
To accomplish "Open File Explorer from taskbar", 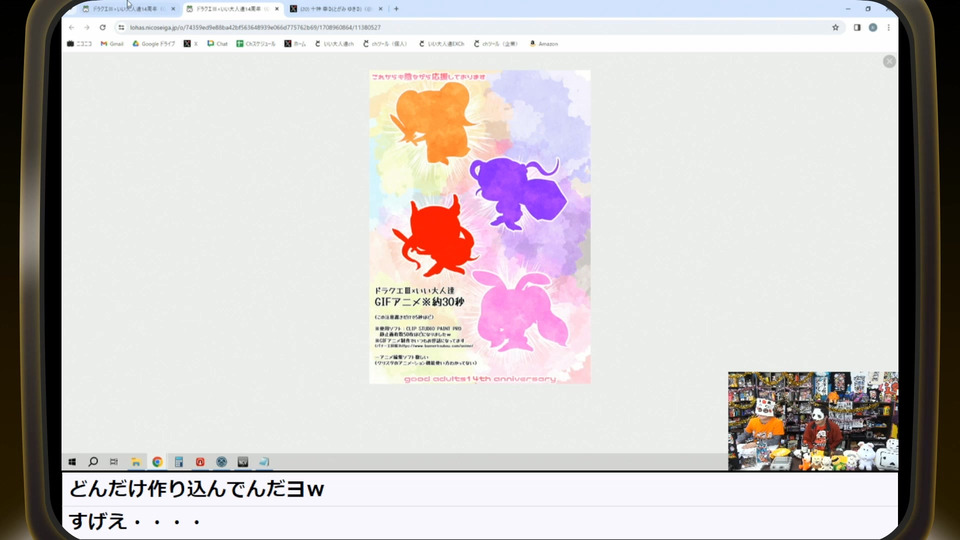I will (136, 462).
